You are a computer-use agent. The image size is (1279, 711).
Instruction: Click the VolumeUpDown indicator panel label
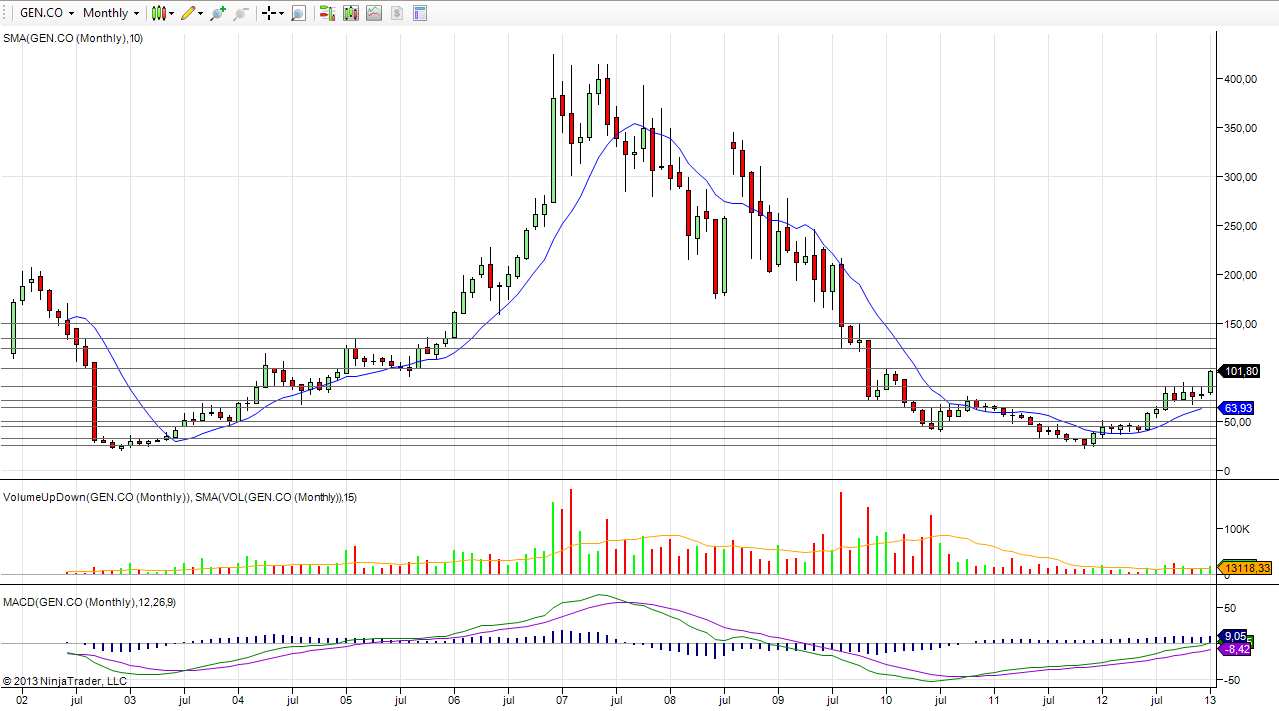(x=97, y=497)
